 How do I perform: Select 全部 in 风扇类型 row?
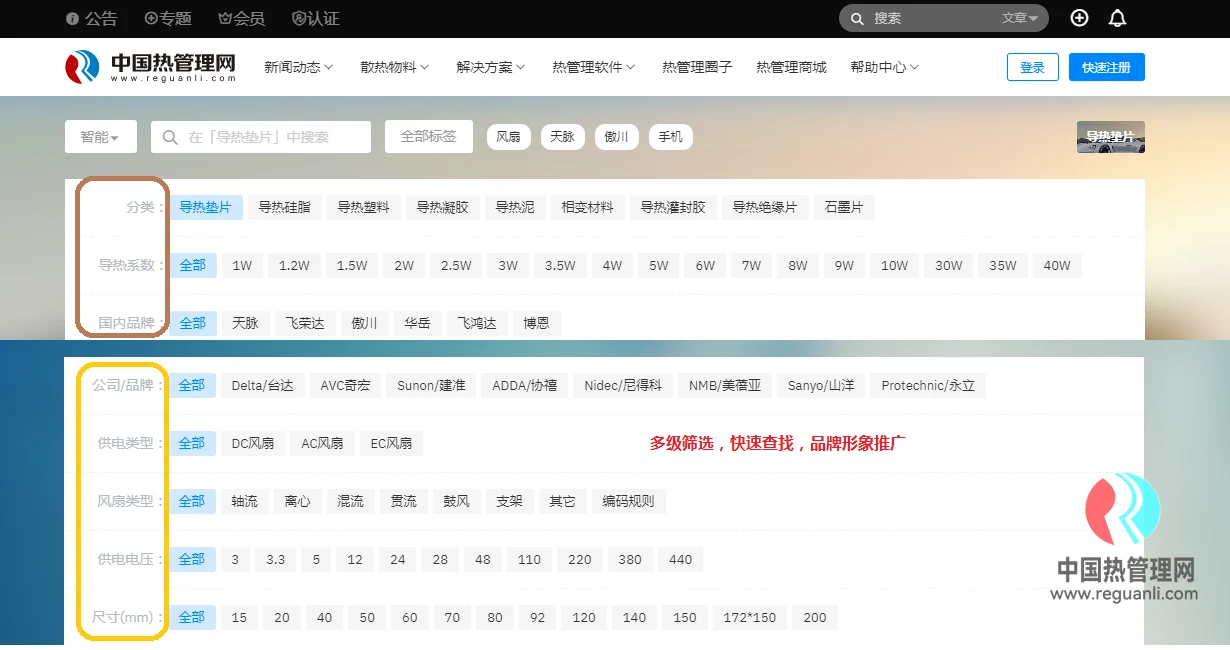coord(192,501)
